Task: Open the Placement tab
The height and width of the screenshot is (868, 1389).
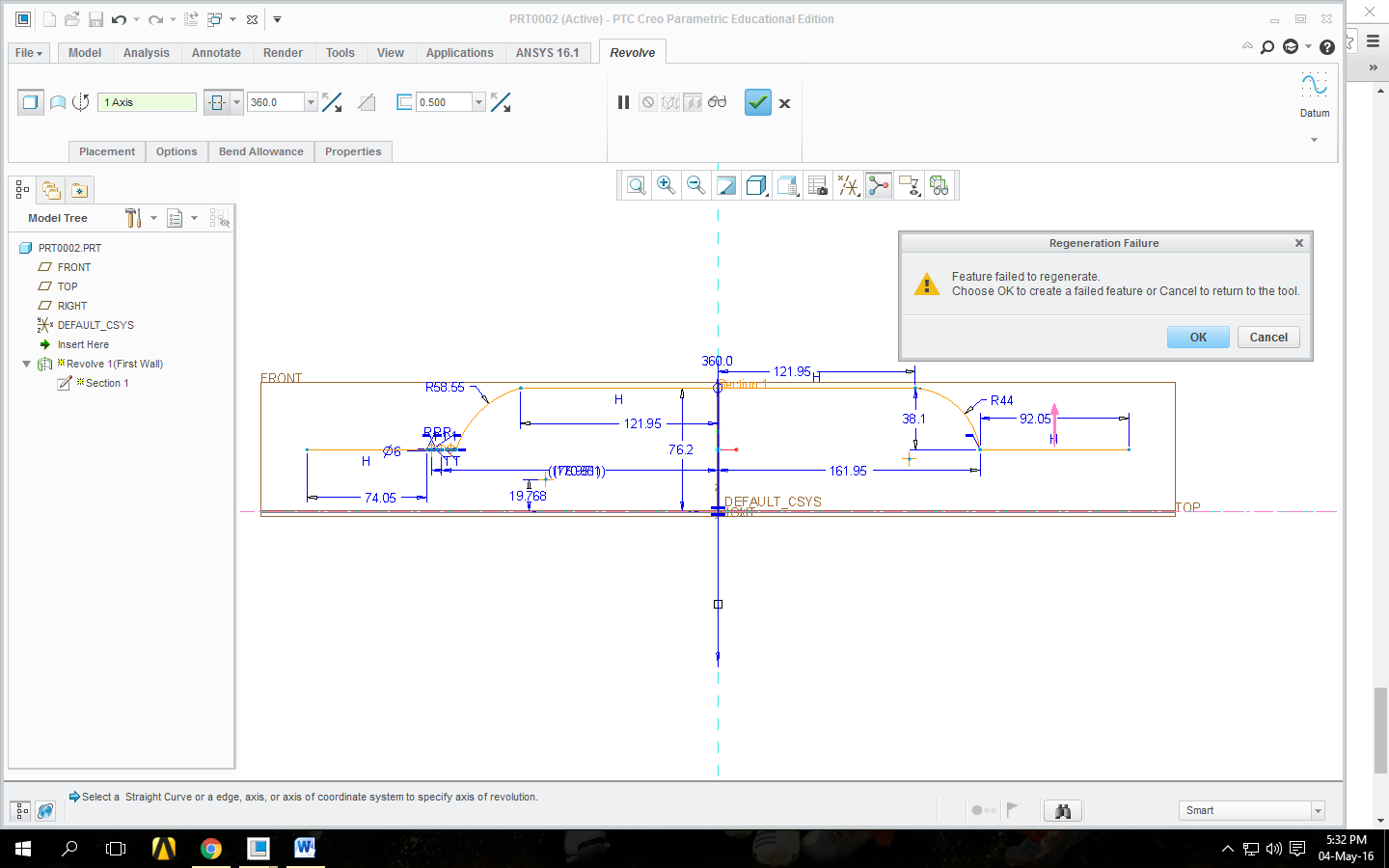Action: click(x=107, y=151)
